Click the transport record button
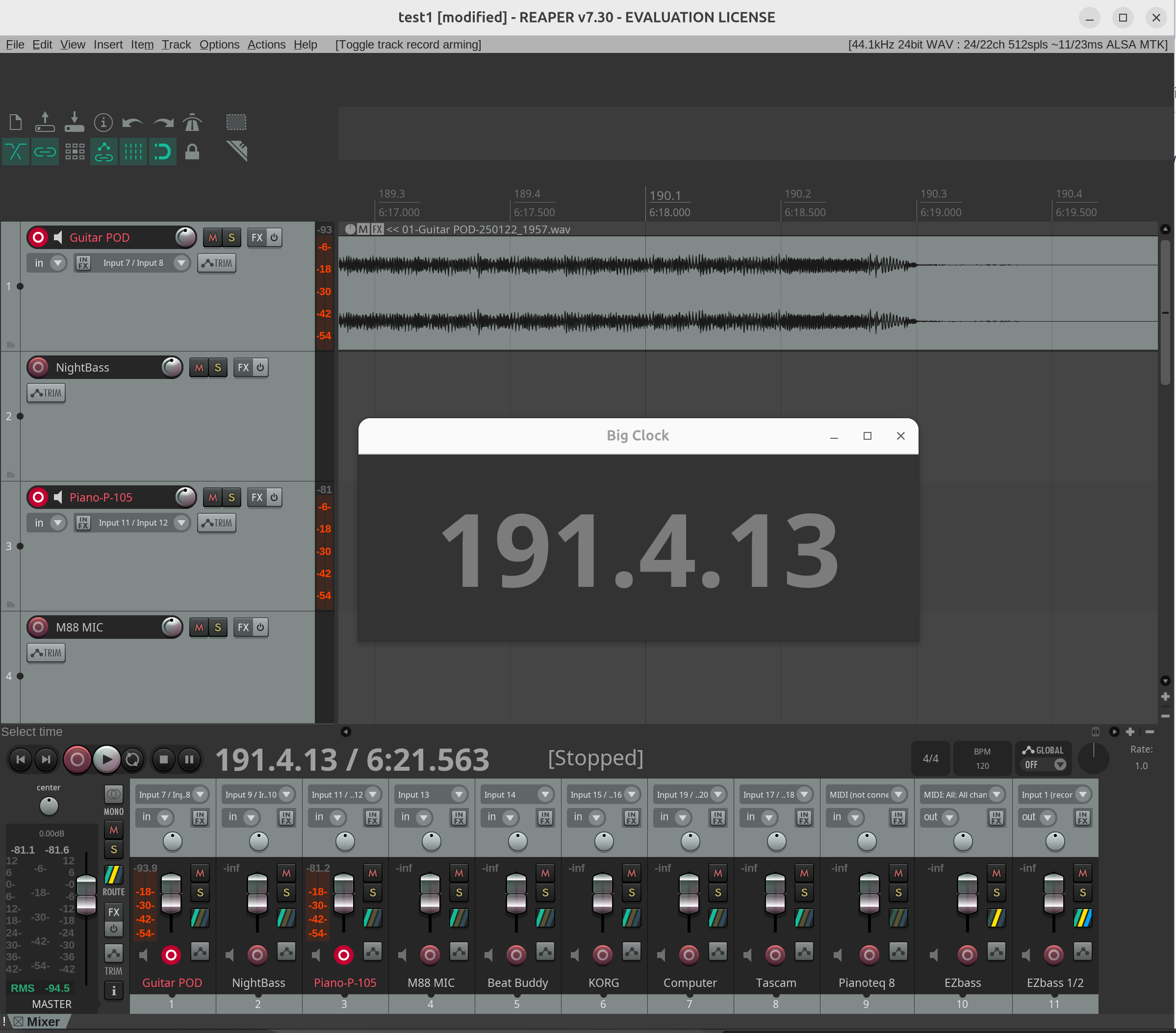This screenshot has height=1033, width=1176. [x=77, y=759]
